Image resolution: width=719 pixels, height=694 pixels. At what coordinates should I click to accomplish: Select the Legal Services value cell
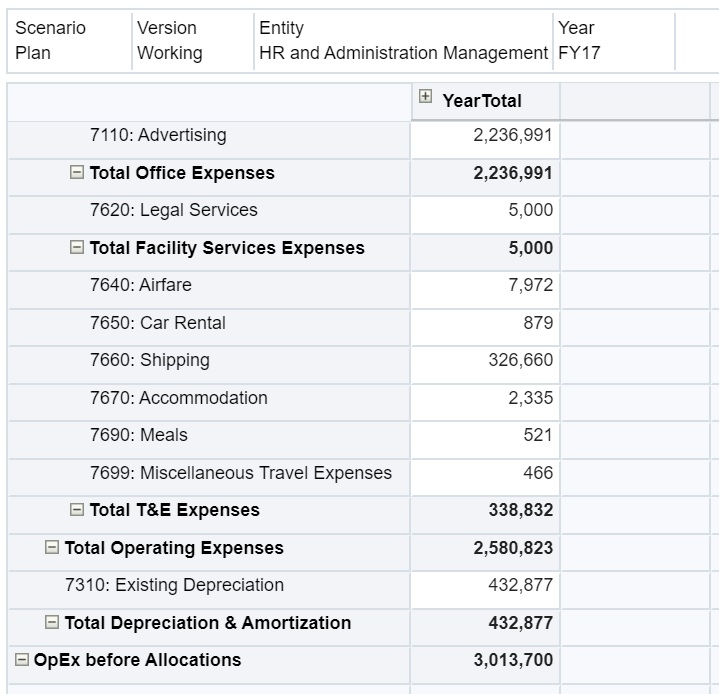click(485, 210)
